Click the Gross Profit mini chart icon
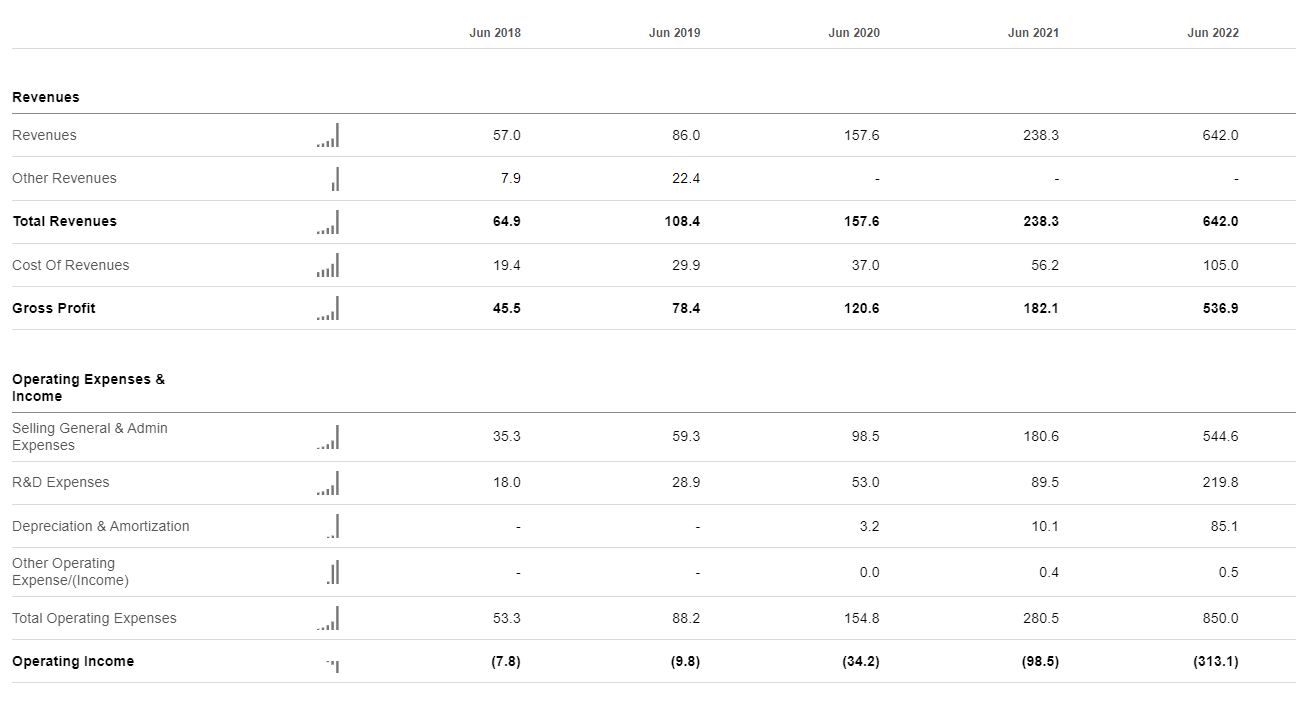Screen dimensions: 1296x705 pos(328,308)
